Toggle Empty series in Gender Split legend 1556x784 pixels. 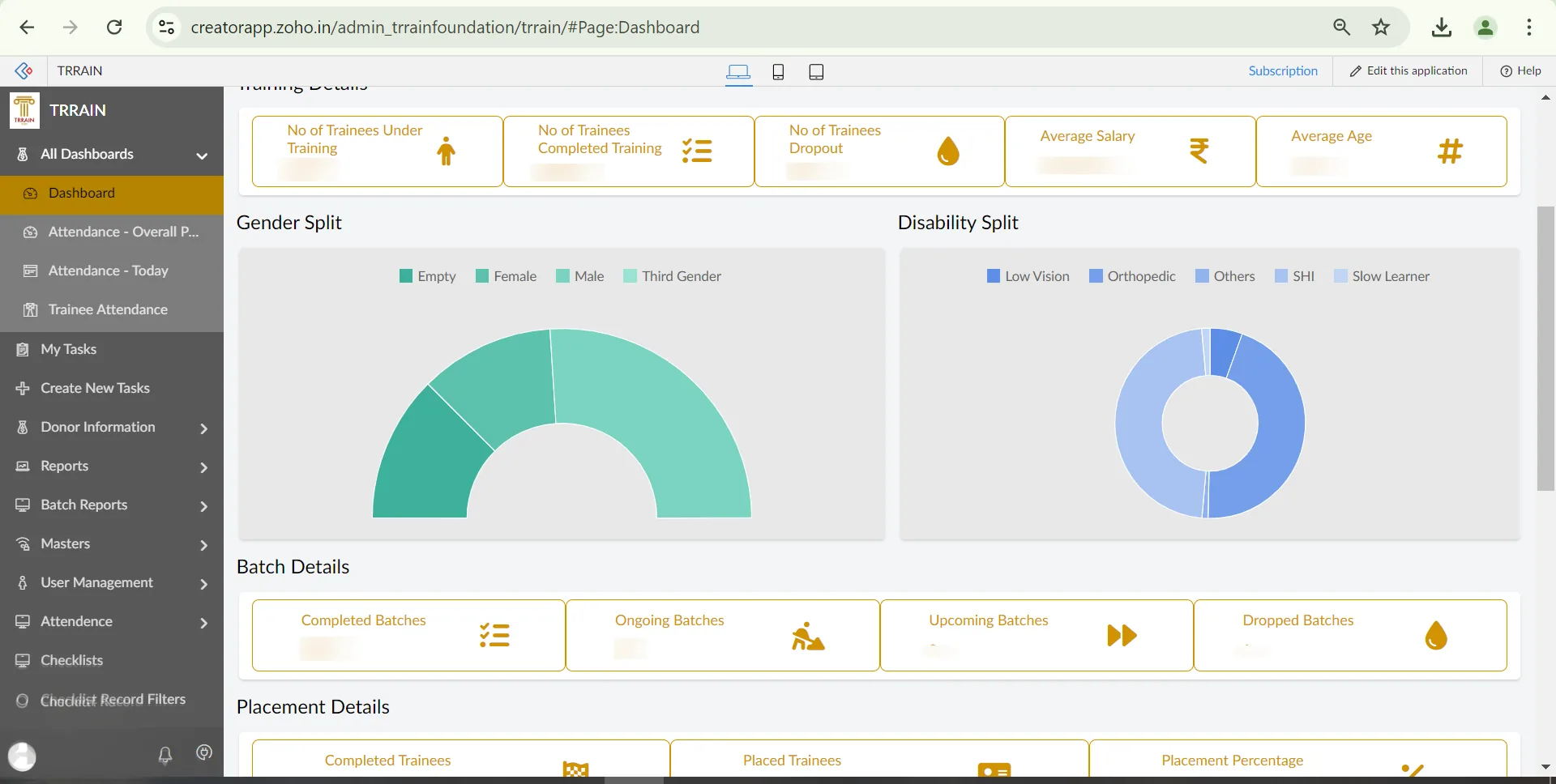(x=428, y=276)
